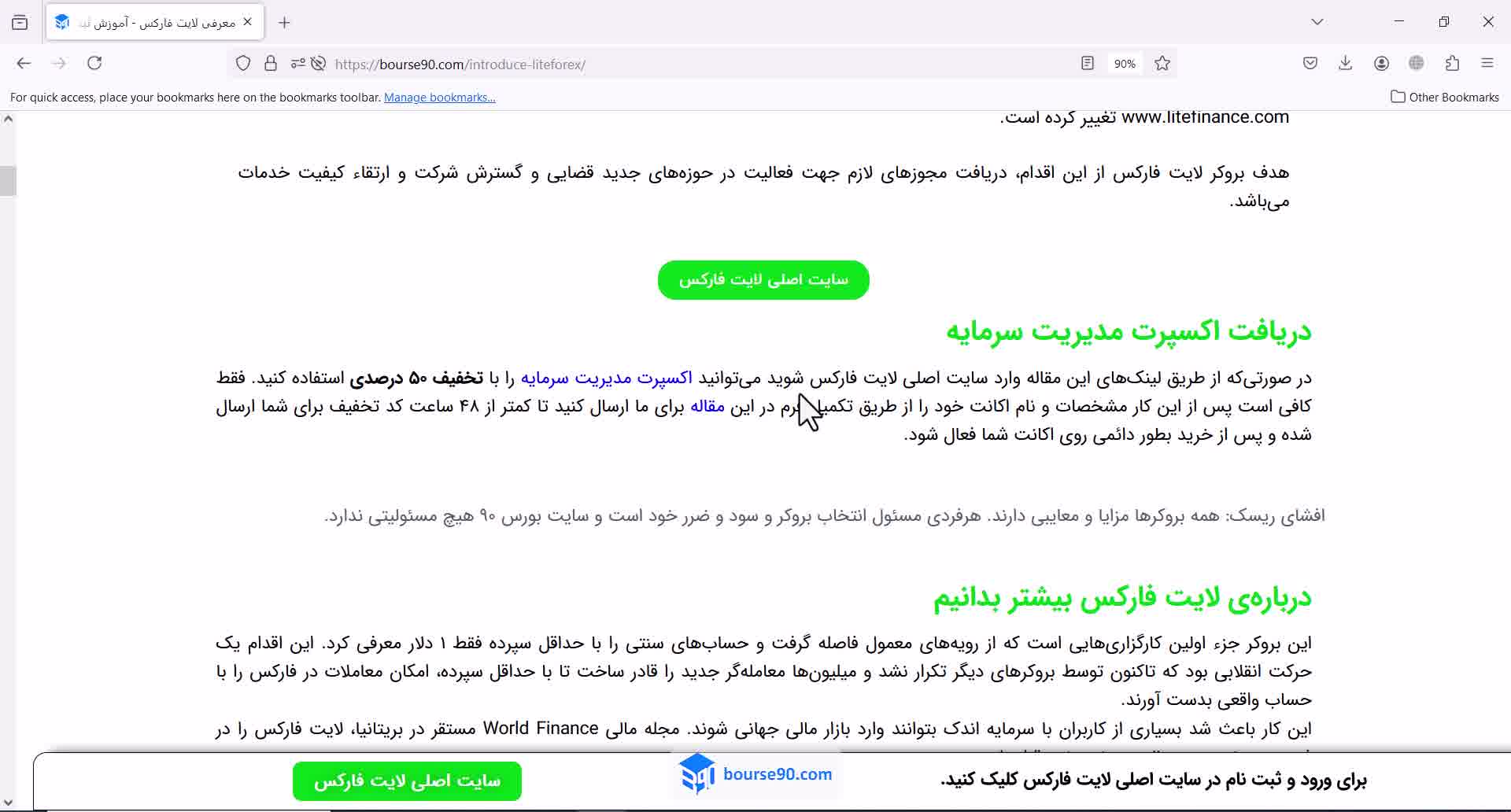Click the vertical scrollbar thumb
Viewport: 1511px width, 812px height.
click(x=8, y=181)
